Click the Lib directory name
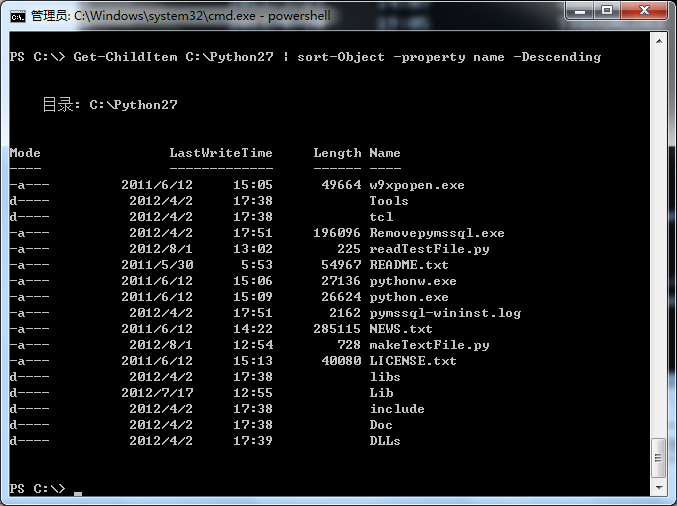Viewport: 677px width, 506px height. 381,393
